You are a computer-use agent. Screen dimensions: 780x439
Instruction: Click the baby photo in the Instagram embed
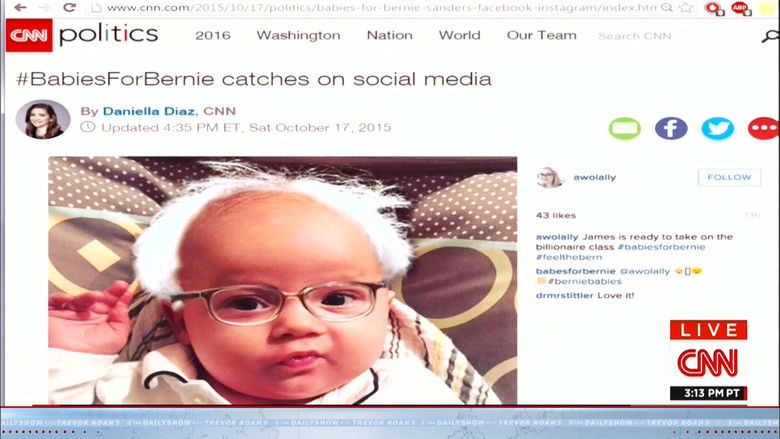(x=283, y=280)
